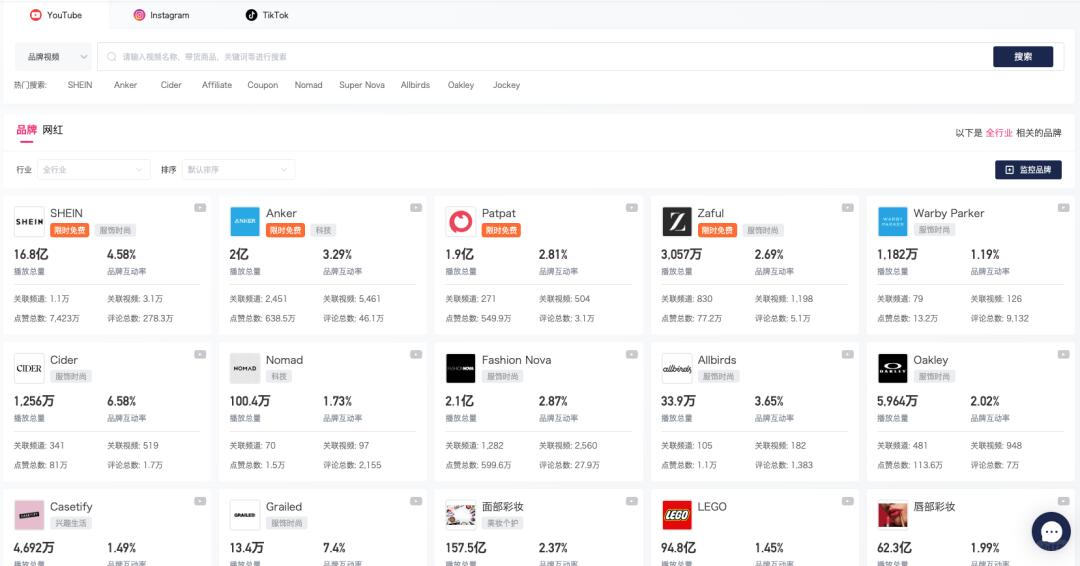
Task: Click the video icon on Casetify card
Action: click(x=200, y=501)
